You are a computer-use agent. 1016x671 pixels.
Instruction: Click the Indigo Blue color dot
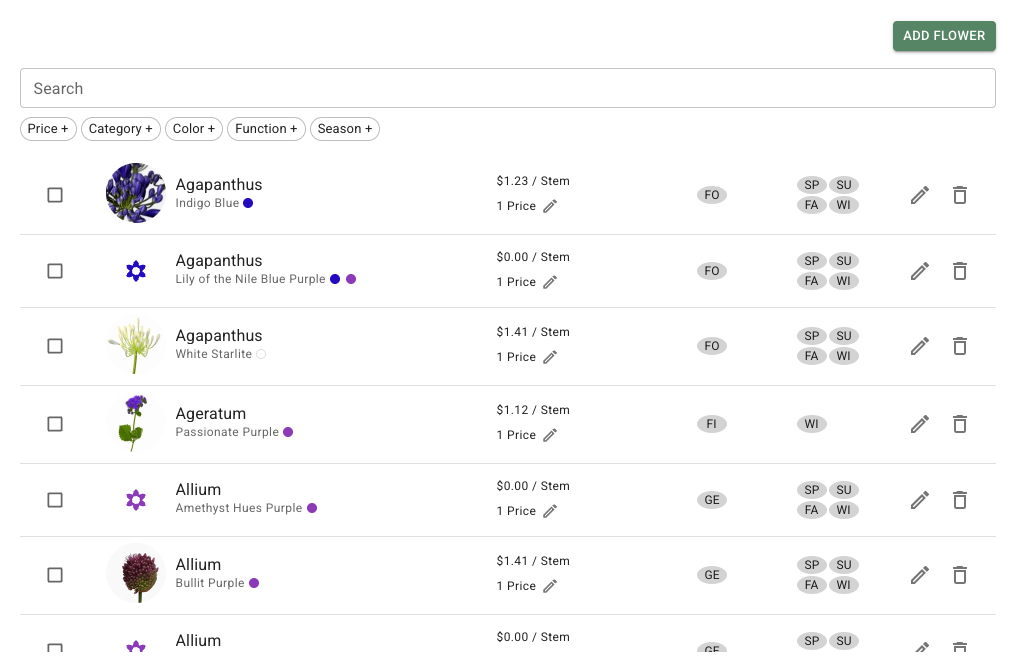(x=248, y=203)
